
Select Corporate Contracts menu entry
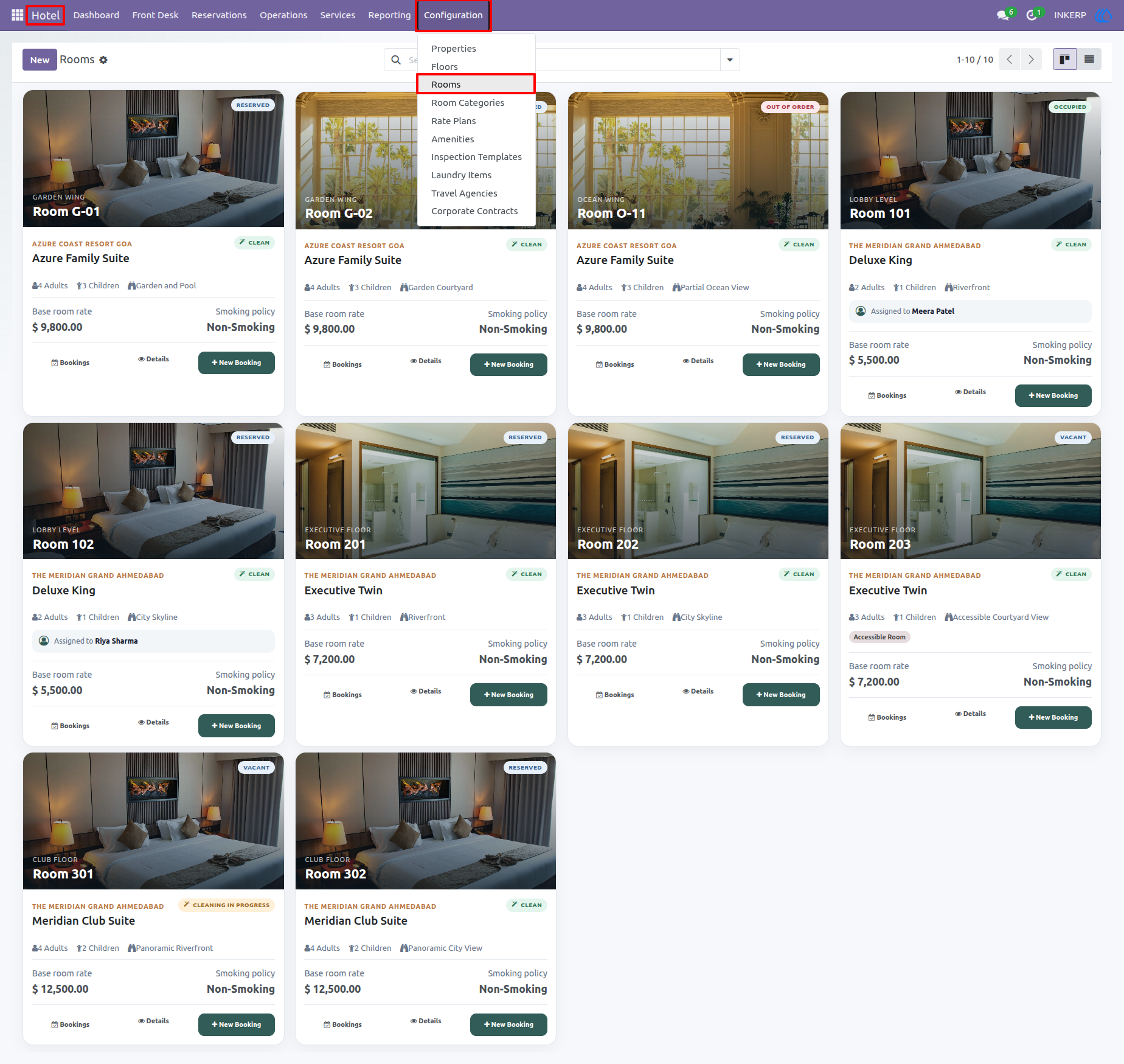click(476, 211)
